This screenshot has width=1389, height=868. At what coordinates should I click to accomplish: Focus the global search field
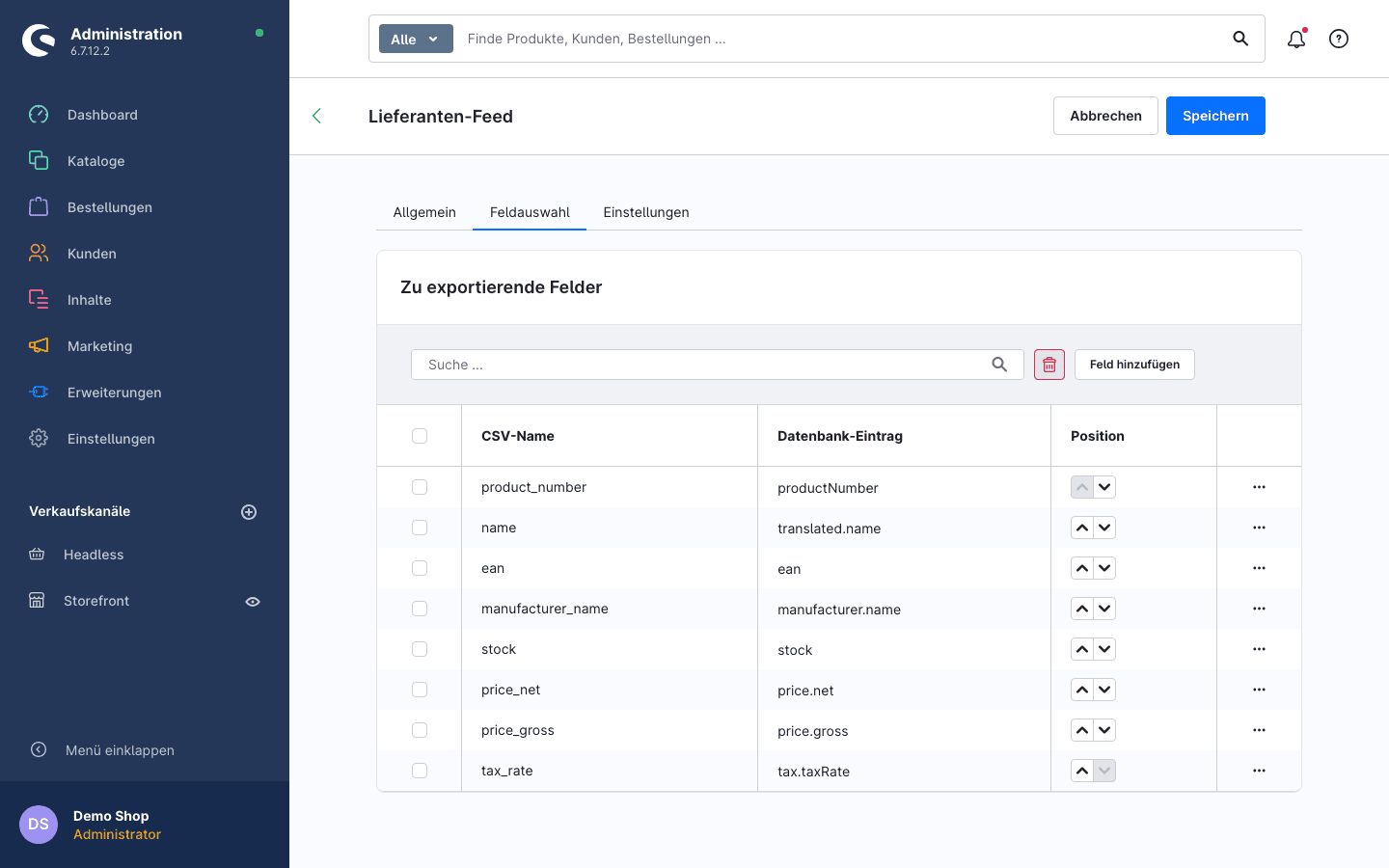[x=839, y=39]
